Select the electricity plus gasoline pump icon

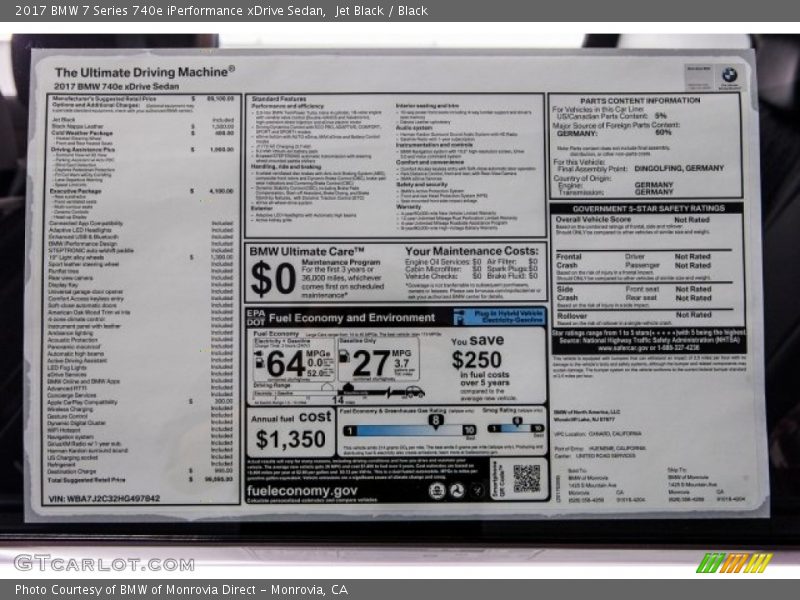[258, 358]
